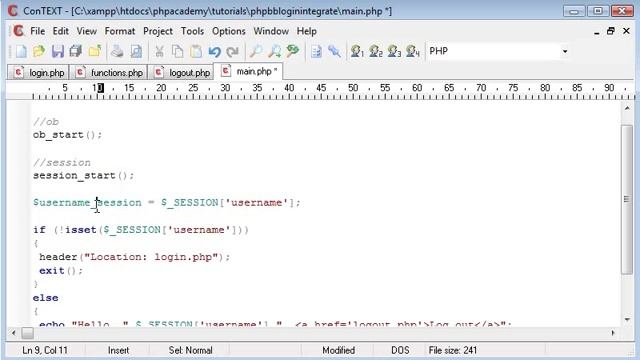Viewport: 640px width, 360px height.
Task: Click 'Sel: Normal' in status bar
Action: coord(191,351)
